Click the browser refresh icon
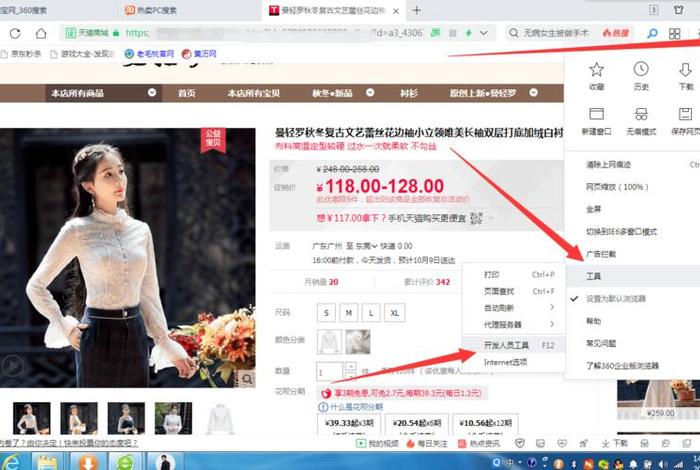 click(x=15, y=33)
